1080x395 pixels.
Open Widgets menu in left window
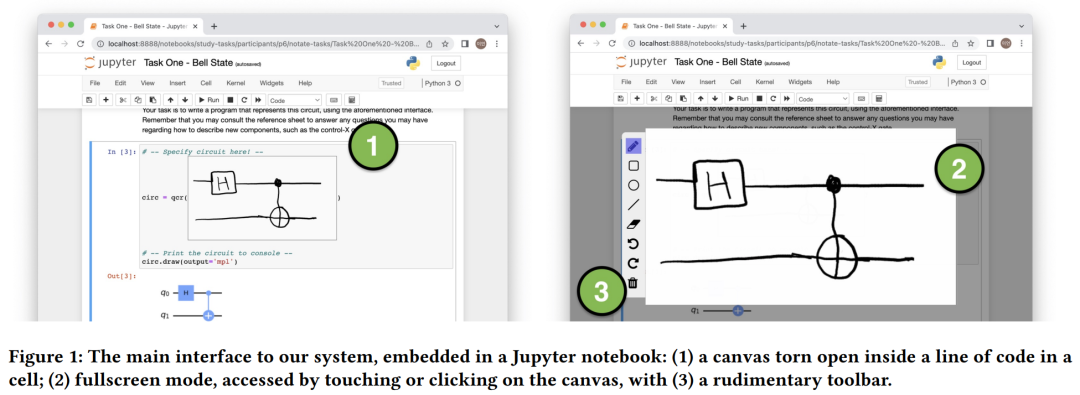[x=271, y=83]
